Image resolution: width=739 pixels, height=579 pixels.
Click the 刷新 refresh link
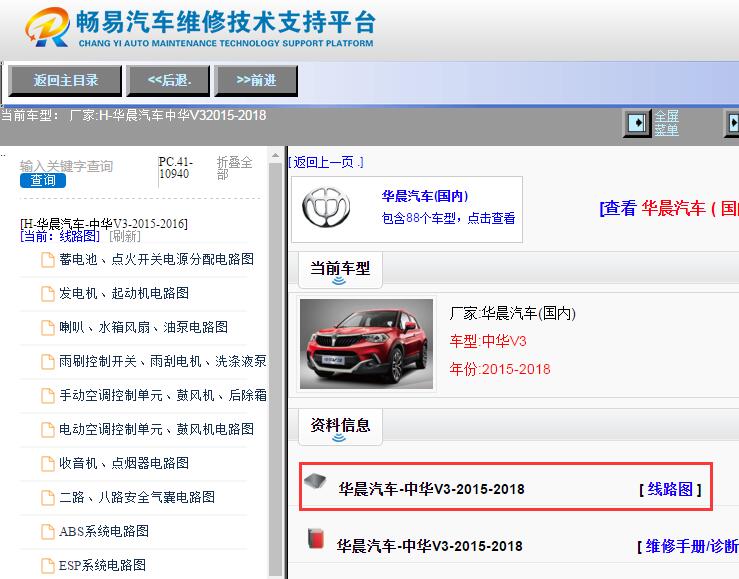125,236
